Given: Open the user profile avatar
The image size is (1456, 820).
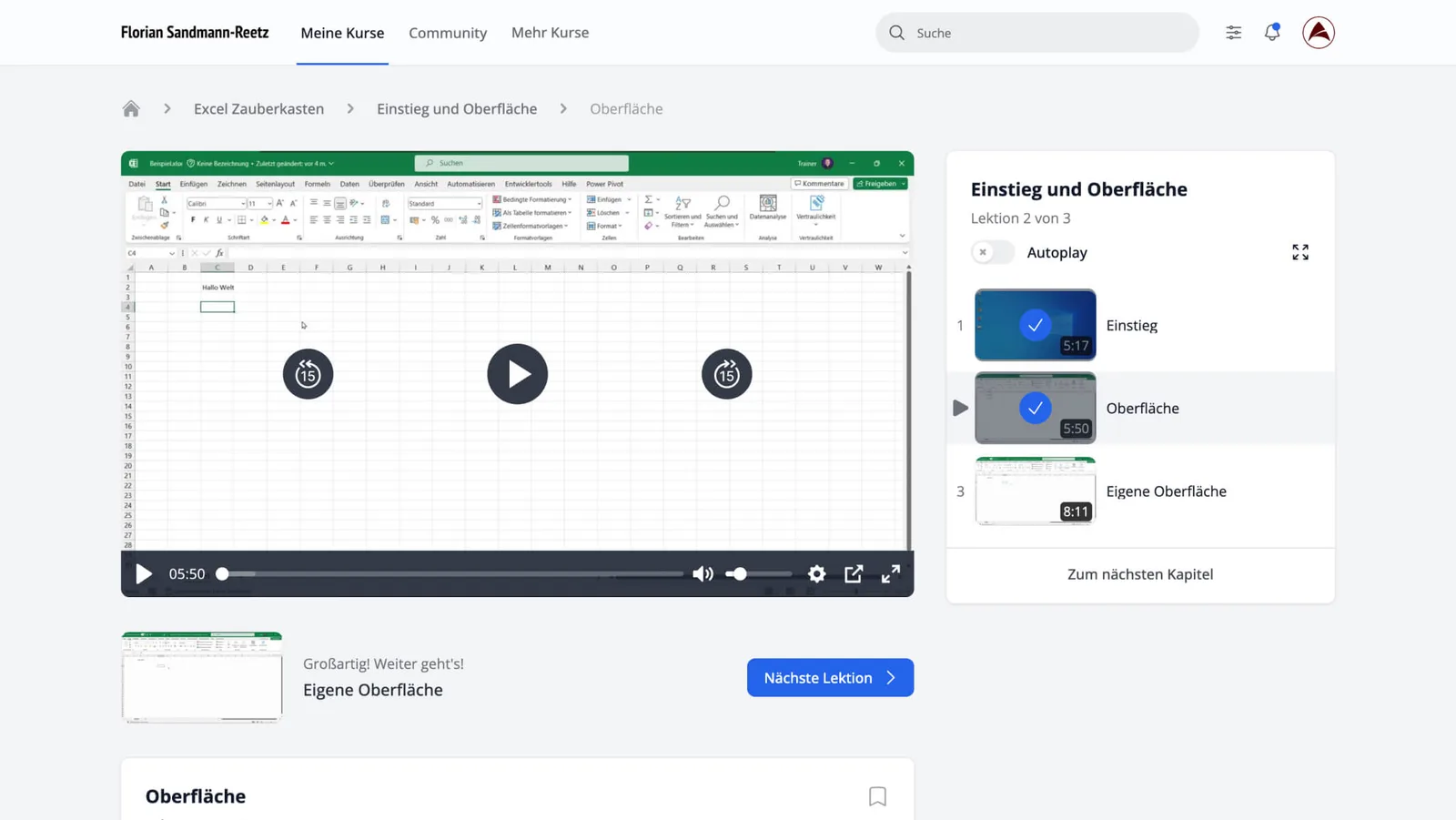Looking at the screenshot, I should (1318, 33).
